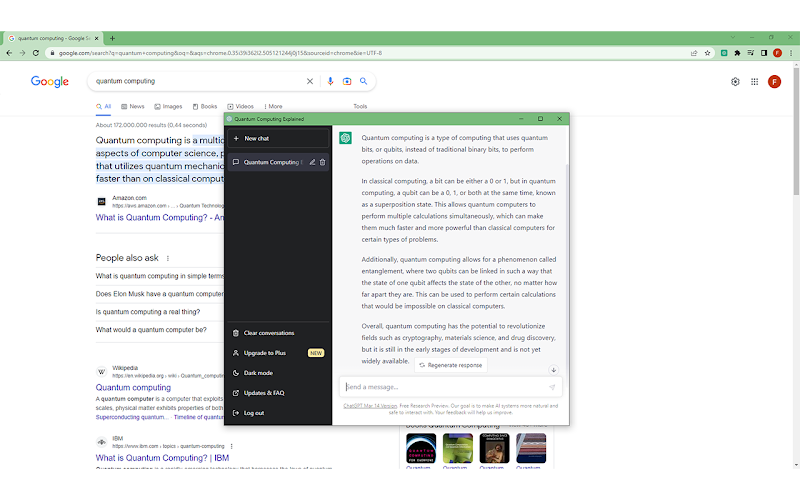Viewport: 800px width, 500px height.
Task: Click Superconducting quantum sublink
Action: pos(132,417)
